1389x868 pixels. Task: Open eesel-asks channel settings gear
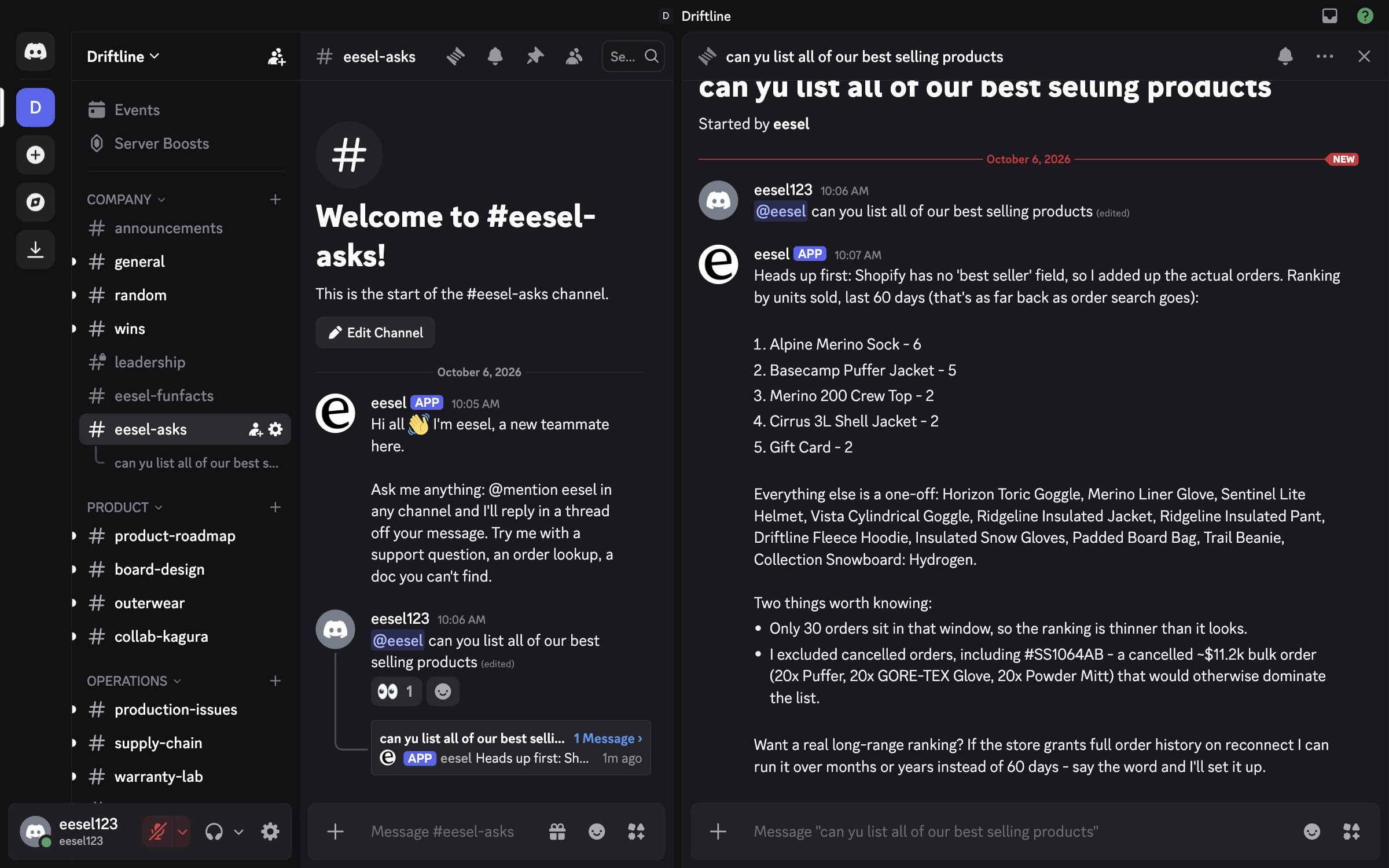276,430
